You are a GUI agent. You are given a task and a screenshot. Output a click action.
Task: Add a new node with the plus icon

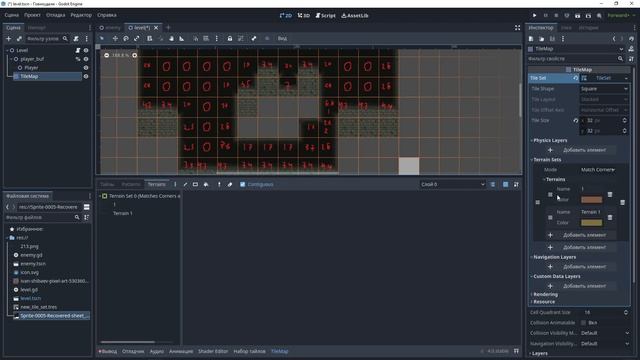(8, 39)
